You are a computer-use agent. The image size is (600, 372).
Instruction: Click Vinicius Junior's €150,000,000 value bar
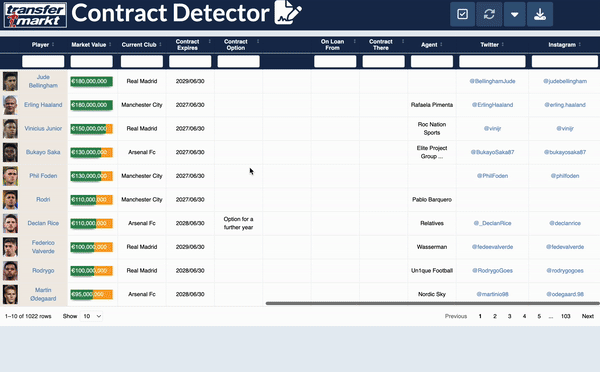[x=91, y=129]
